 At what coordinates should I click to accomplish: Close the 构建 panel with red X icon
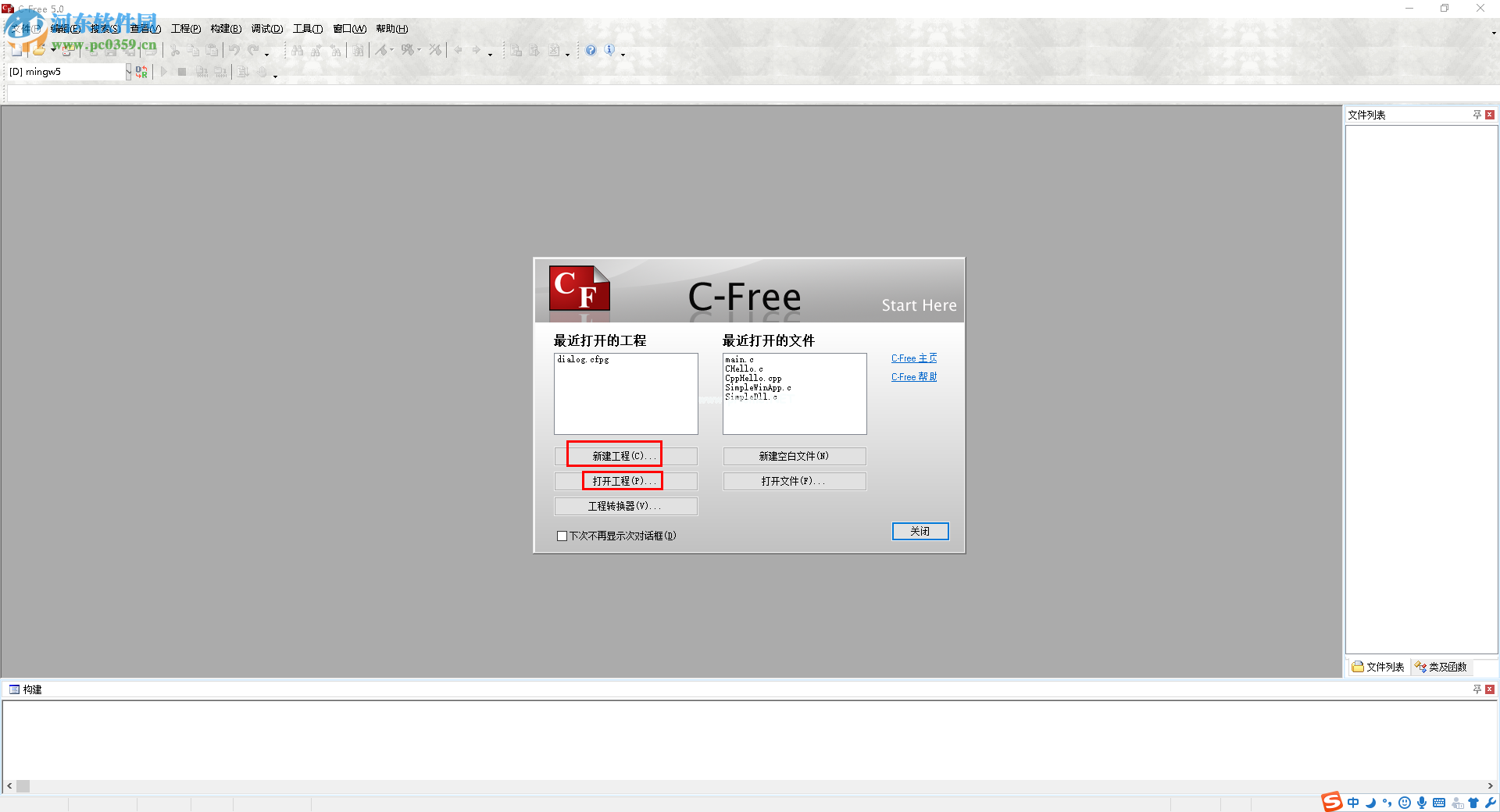pyautogui.click(x=1490, y=689)
